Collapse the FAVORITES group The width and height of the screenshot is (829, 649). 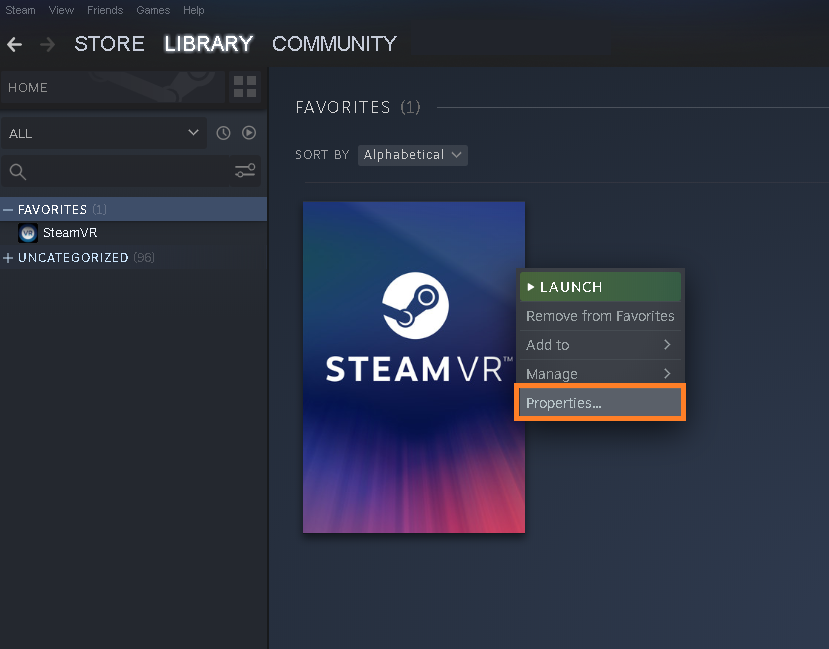coord(8,209)
